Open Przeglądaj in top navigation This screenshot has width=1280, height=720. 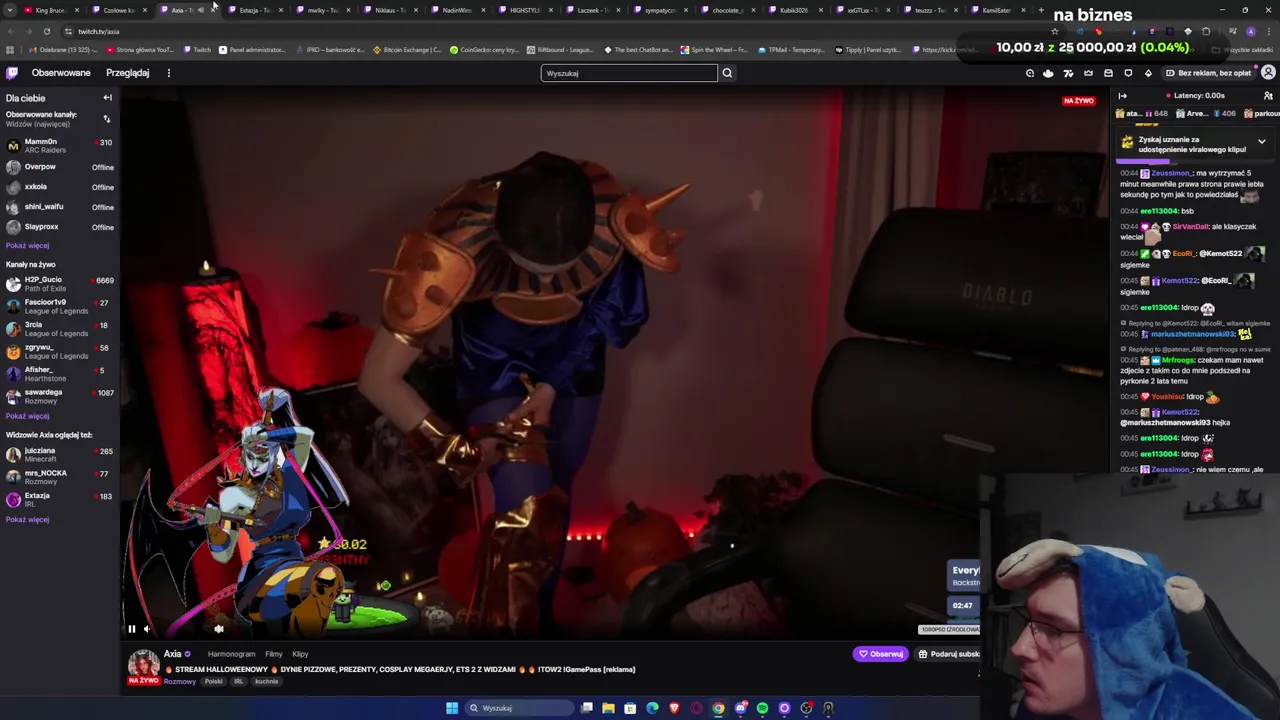click(128, 73)
